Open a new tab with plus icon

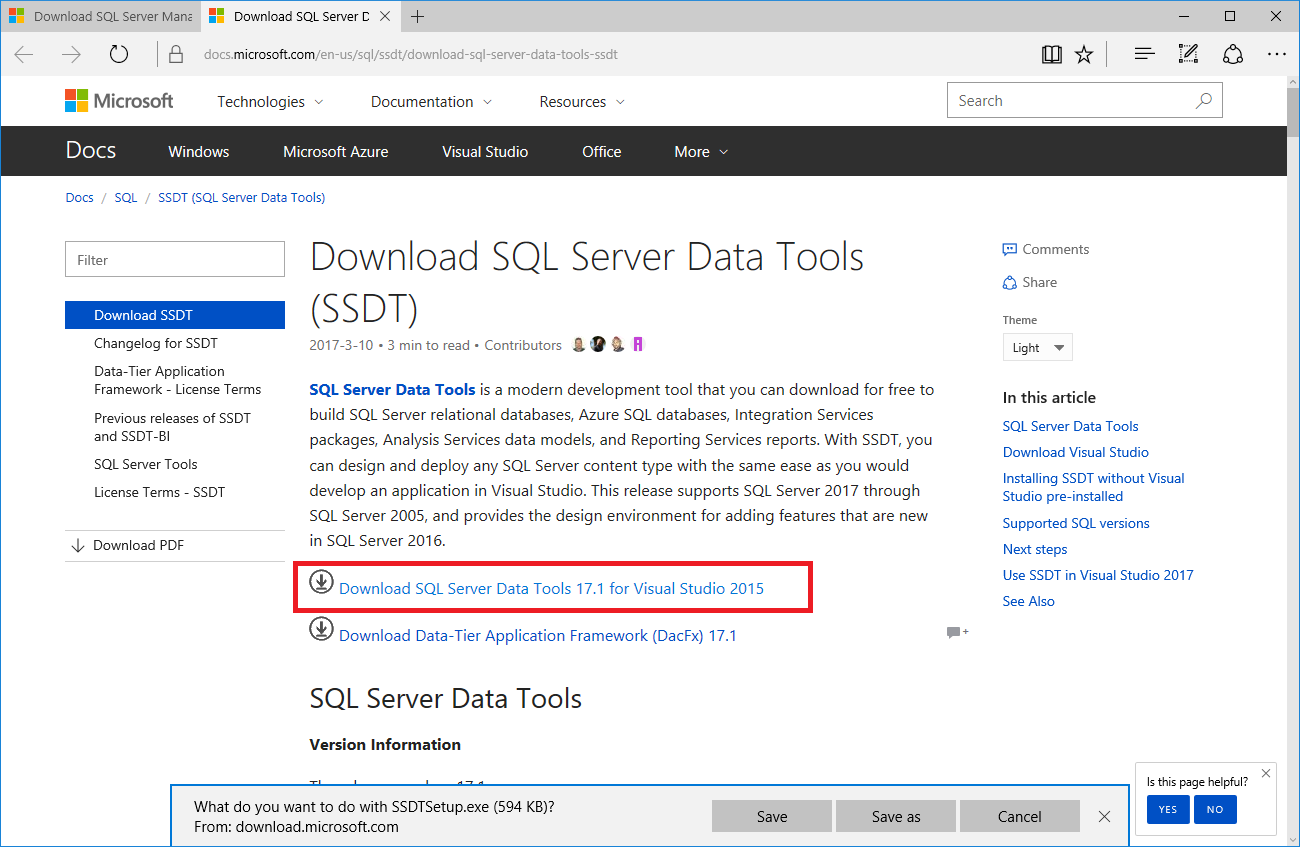click(x=418, y=16)
